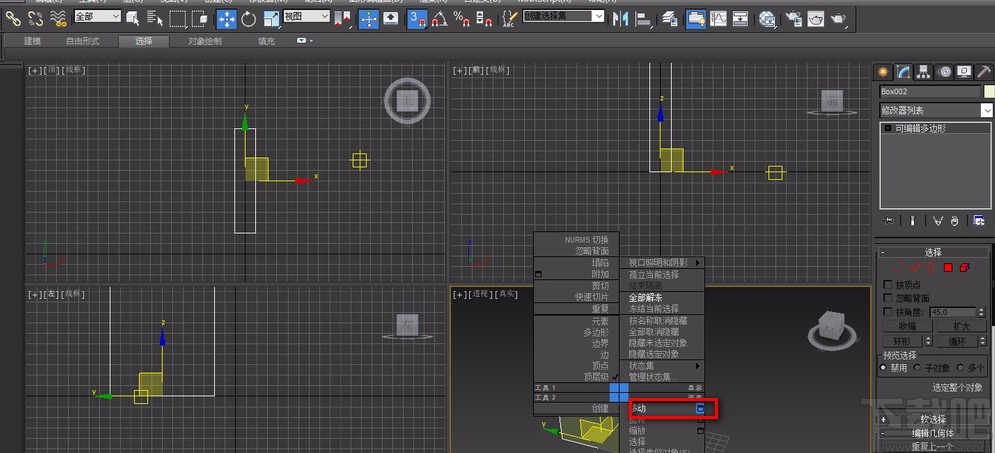
Task: Click the 循环 loop button
Action: point(956,341)
